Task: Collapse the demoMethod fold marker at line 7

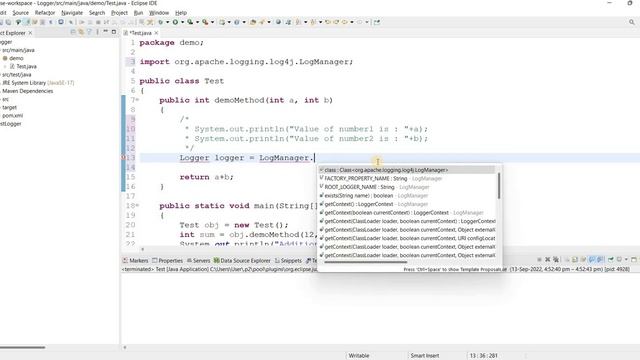Action: [x=137, y=100]
